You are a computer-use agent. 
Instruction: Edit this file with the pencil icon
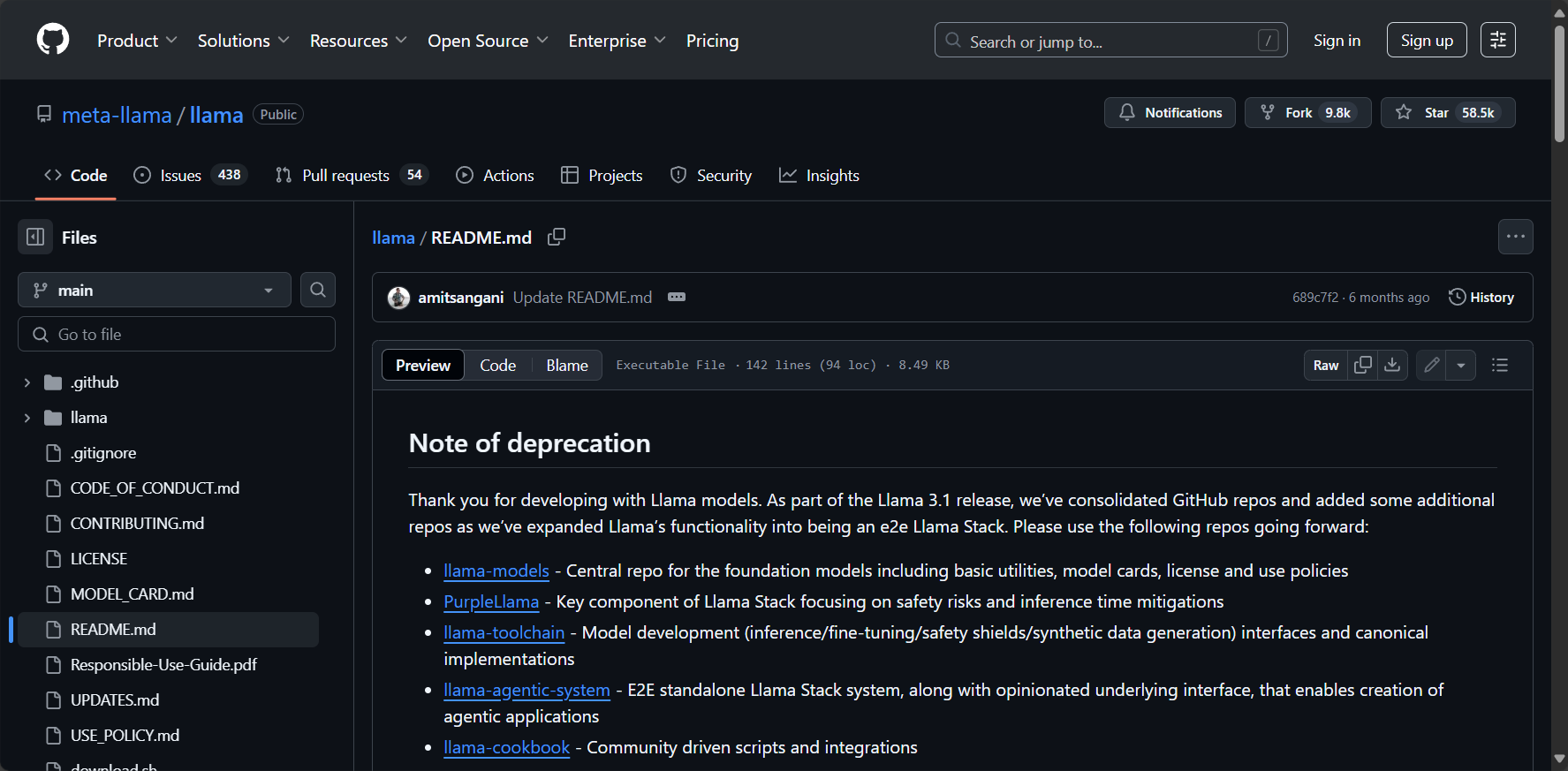[x=1431, y=365]
